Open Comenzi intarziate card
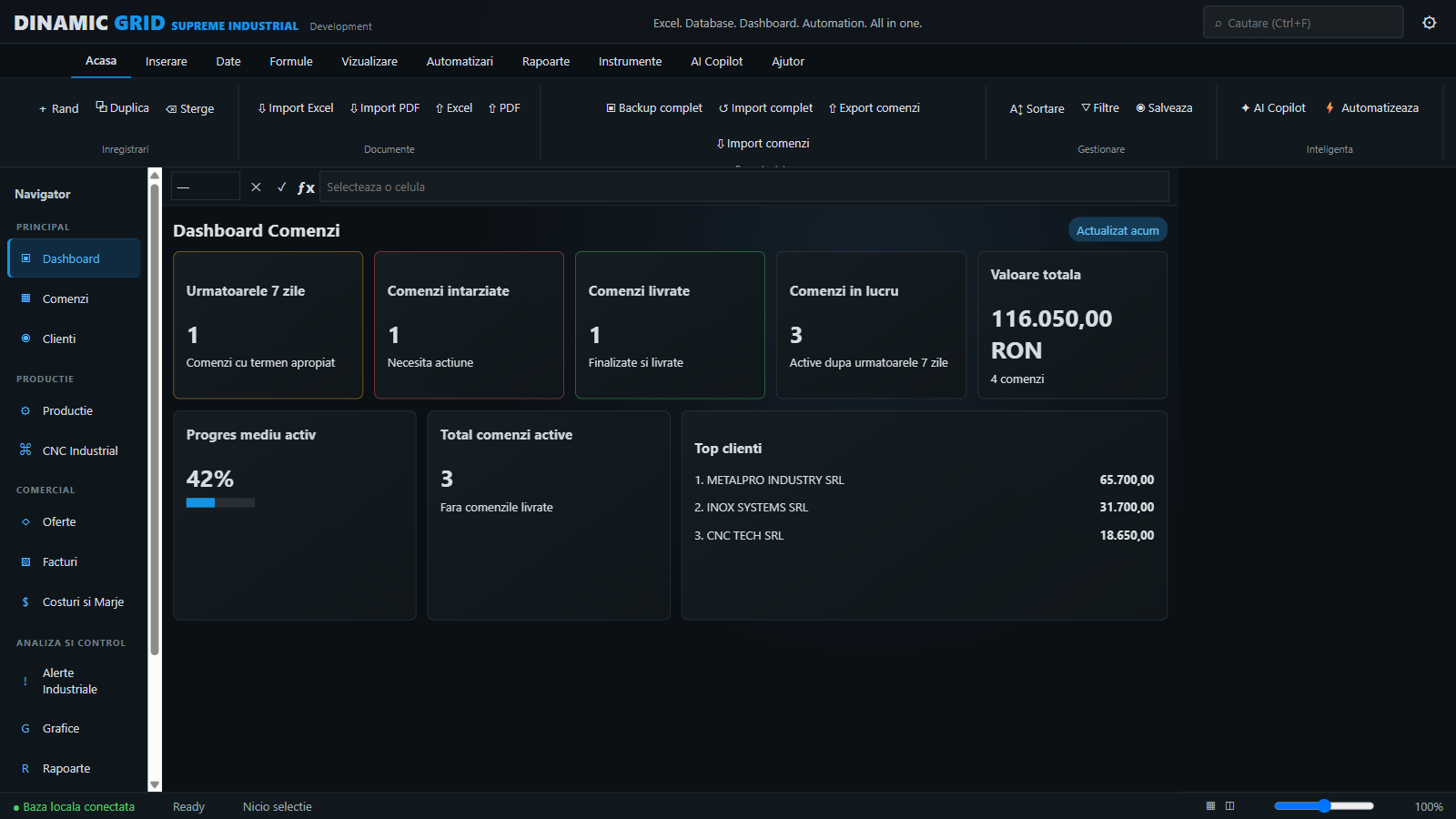 point(469,325)
